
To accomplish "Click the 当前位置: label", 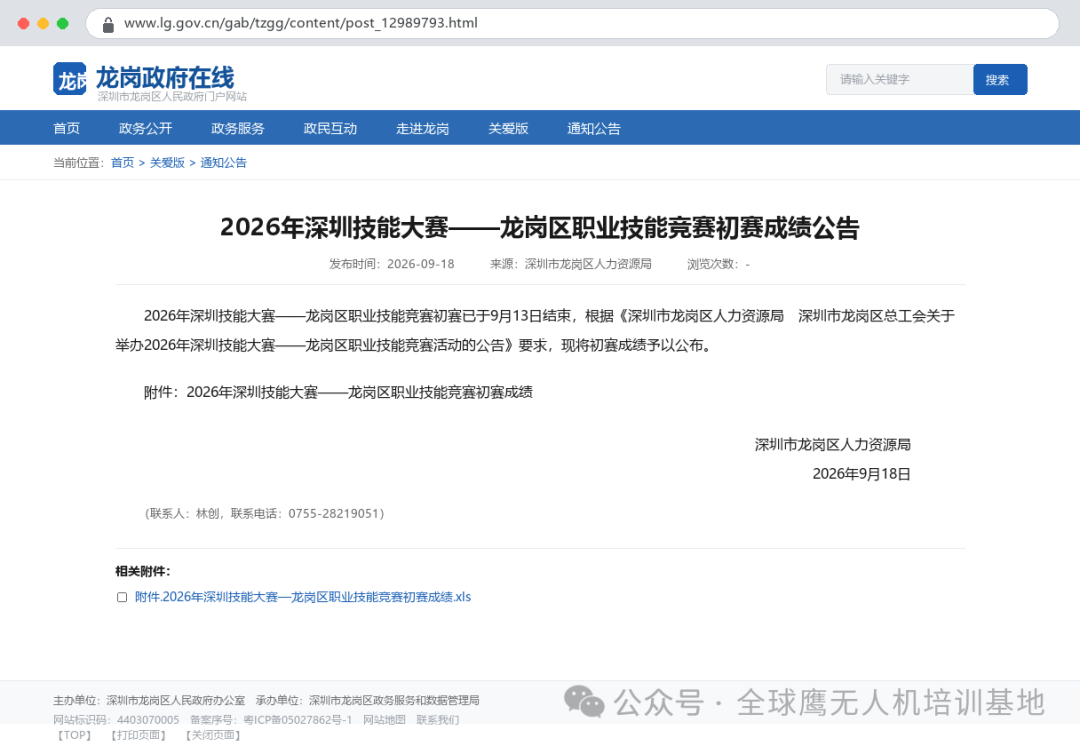I will click(x=79, y=163).
